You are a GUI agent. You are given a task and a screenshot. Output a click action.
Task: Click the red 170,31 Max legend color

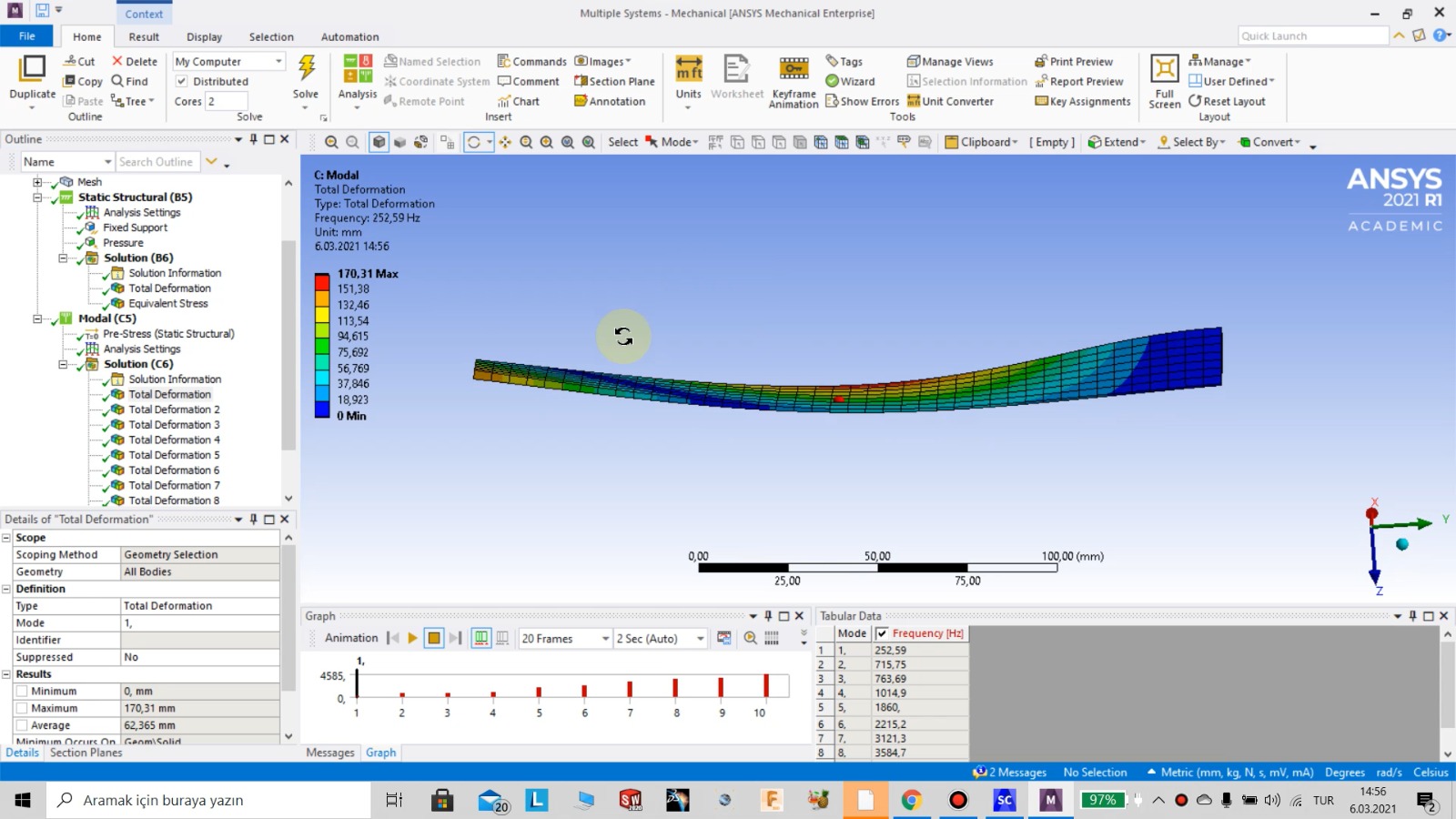click(x=322, y=281)
